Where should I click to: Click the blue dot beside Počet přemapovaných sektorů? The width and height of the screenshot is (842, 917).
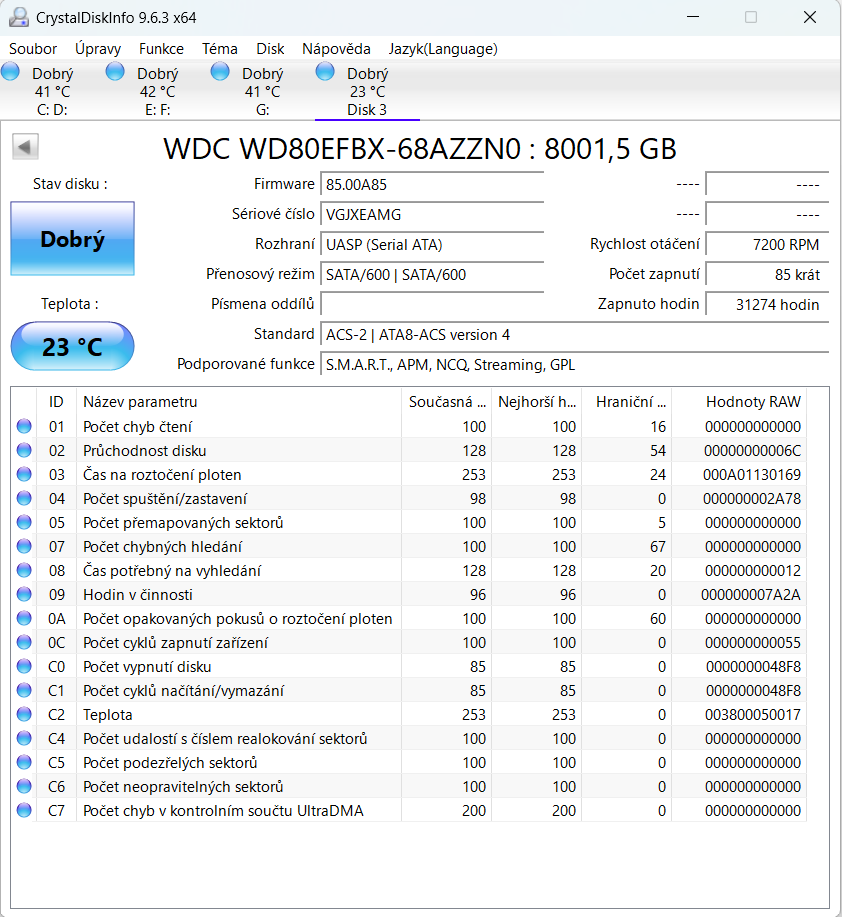pos(22,522)
